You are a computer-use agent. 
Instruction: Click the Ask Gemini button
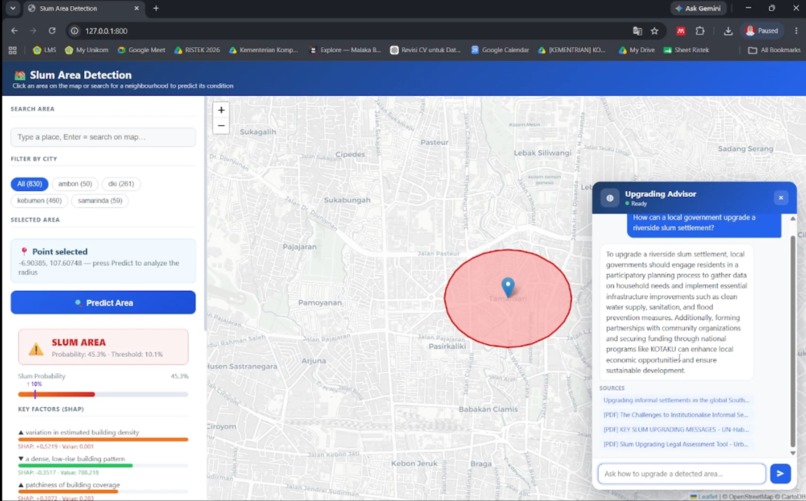tap(698, 8)
